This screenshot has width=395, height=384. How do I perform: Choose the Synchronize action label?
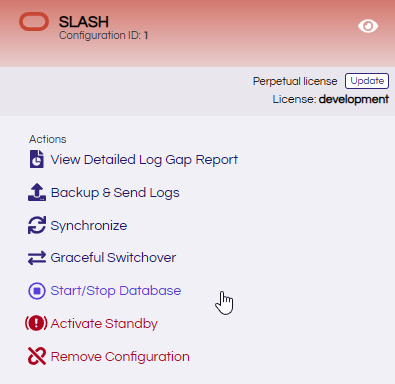click(89, 226)
